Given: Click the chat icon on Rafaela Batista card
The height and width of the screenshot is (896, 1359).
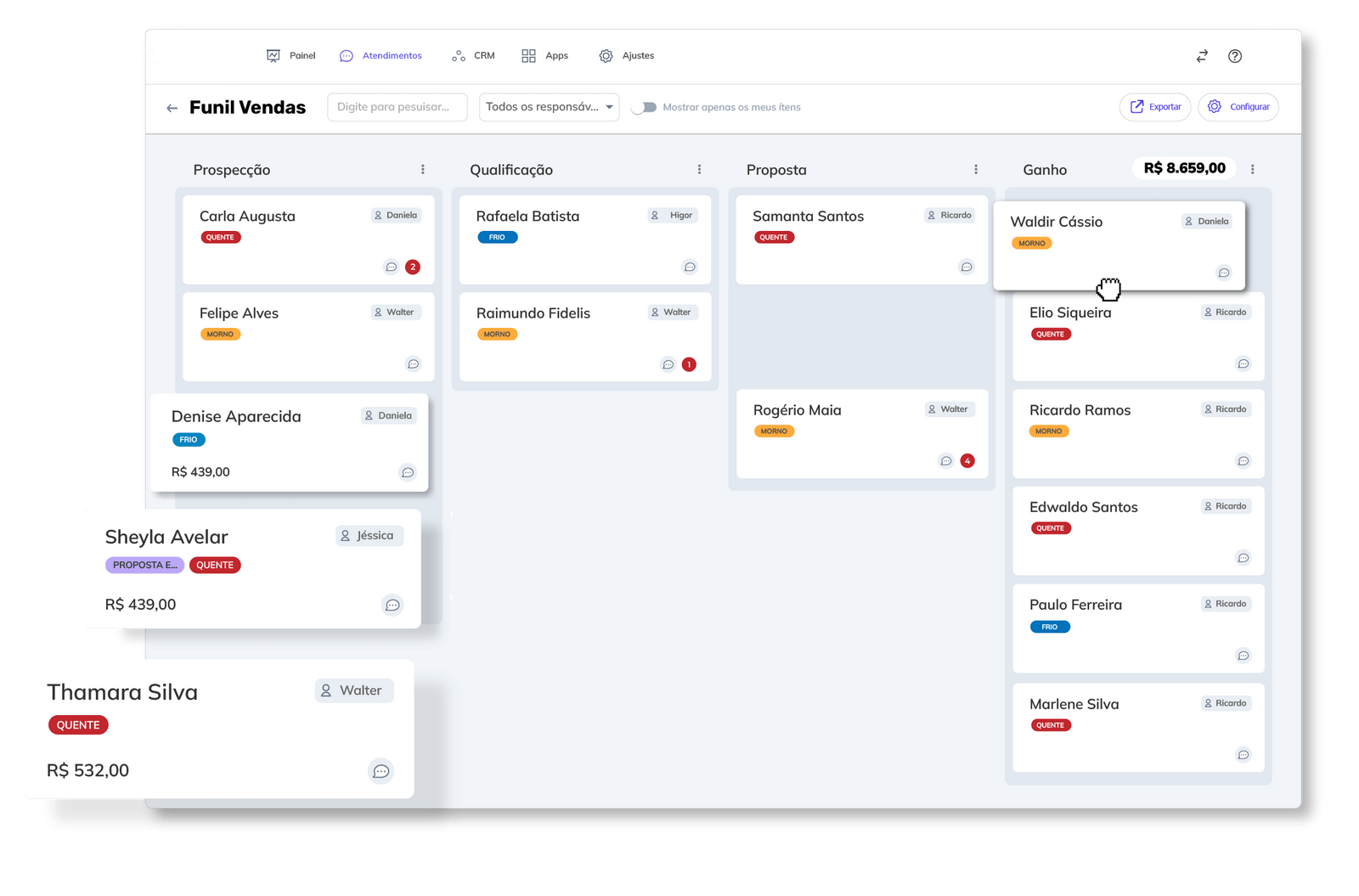Looking at the screenshot, I should pyautogui.click(x=690, y=267).
